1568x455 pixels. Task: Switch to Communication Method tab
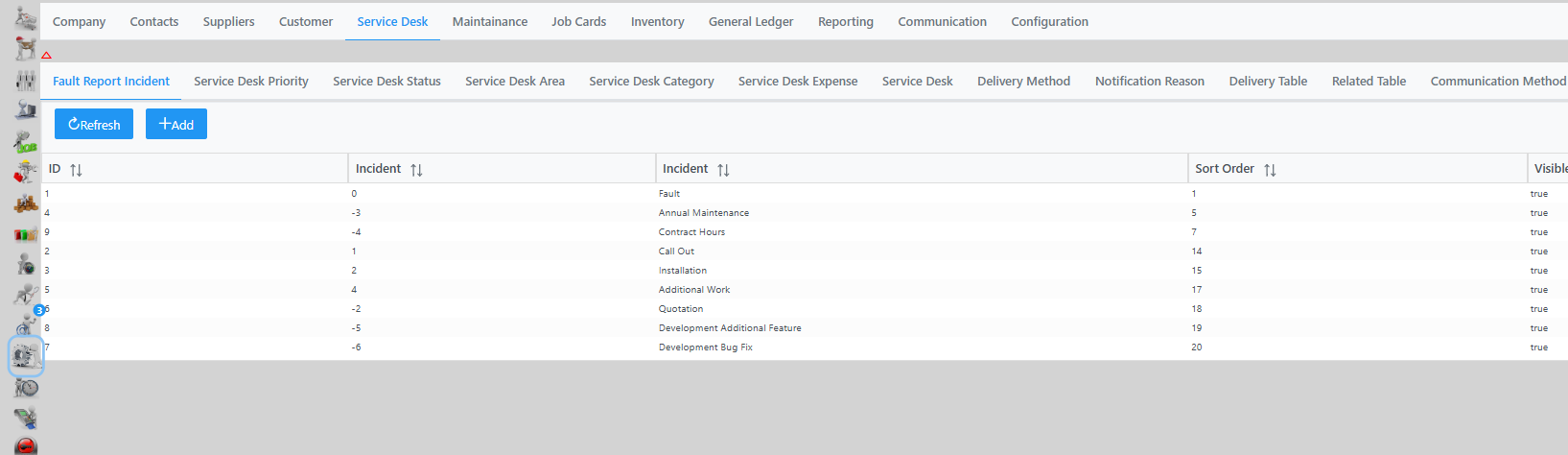point(1498,81)
